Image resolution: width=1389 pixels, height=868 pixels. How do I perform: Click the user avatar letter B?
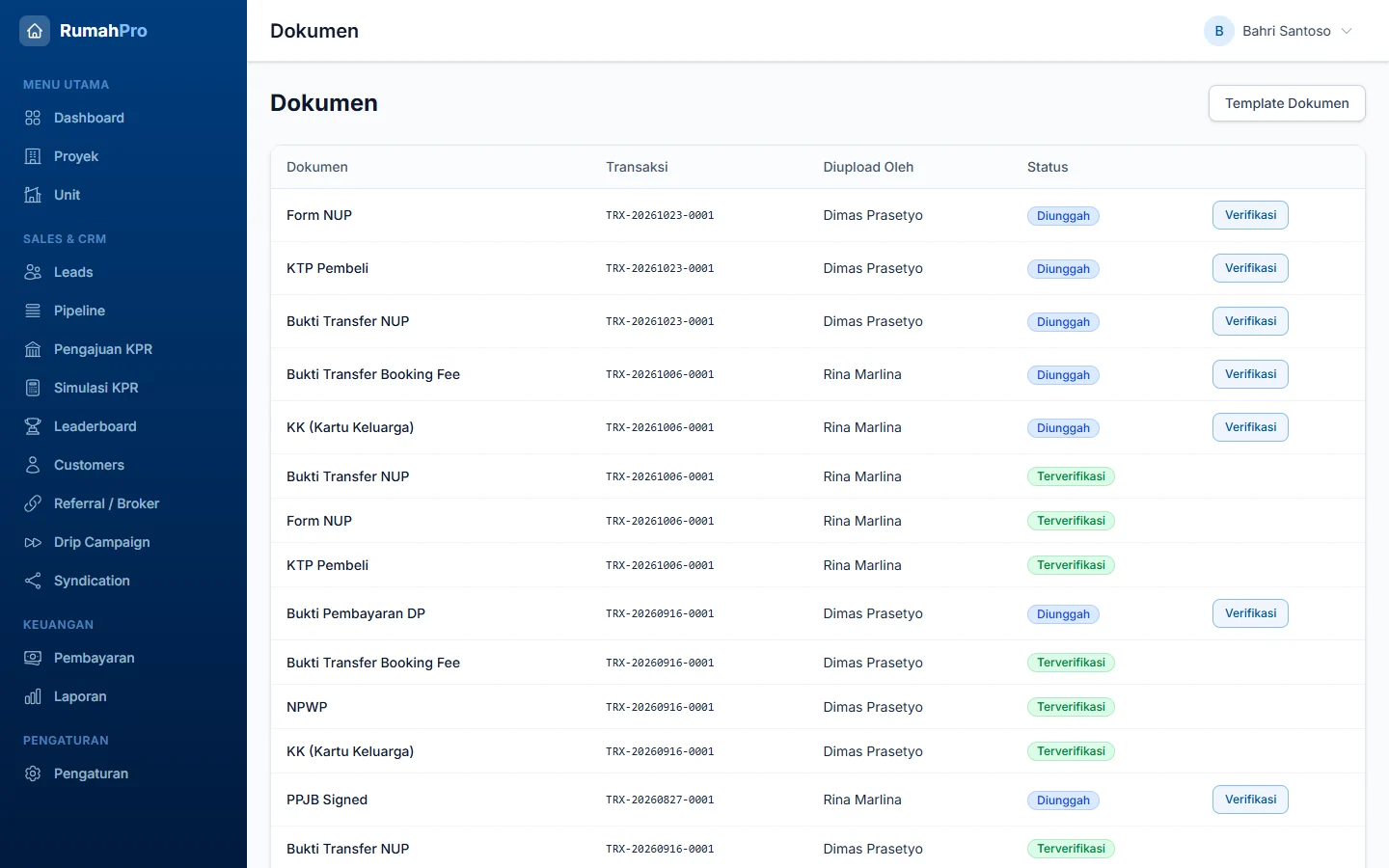1219,31
